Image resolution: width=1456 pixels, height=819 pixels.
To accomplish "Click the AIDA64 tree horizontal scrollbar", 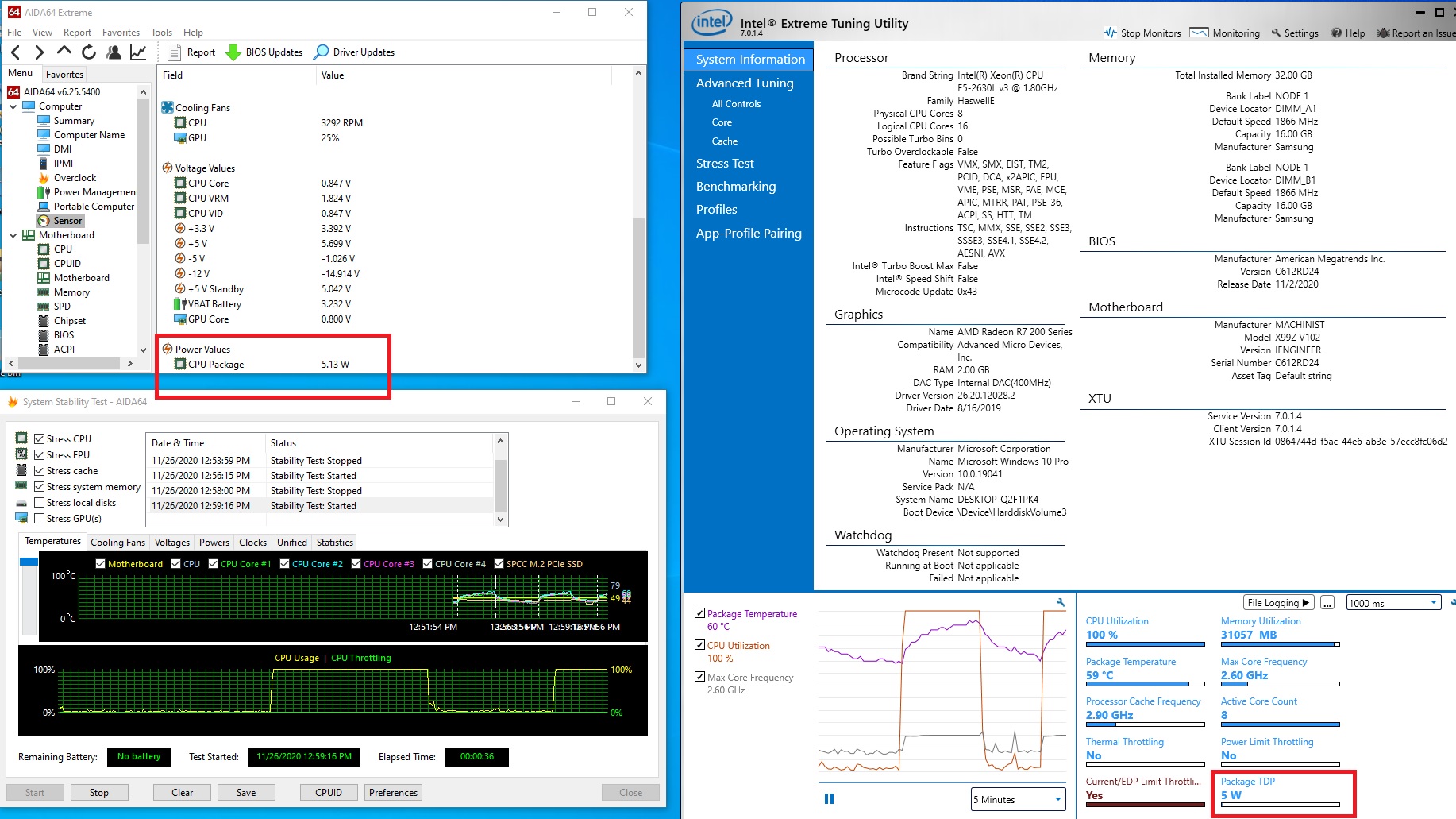I will tap(69, 363).
